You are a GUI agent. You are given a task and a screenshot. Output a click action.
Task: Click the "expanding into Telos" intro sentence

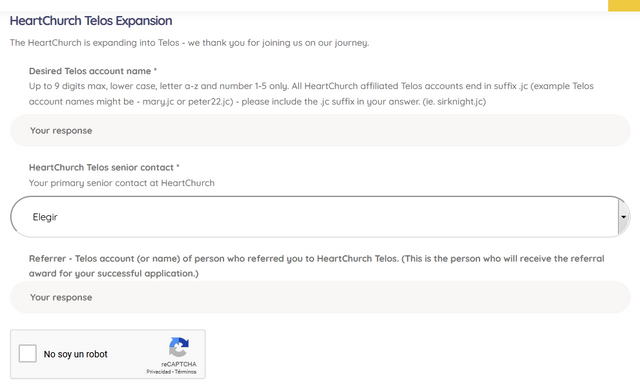tap(189, 43)
